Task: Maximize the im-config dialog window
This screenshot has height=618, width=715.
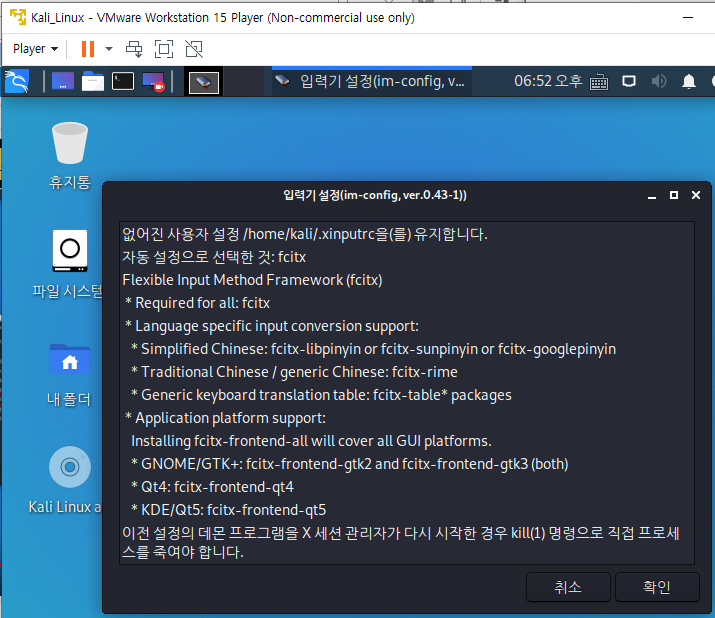Action: click(x=674, y=195)
